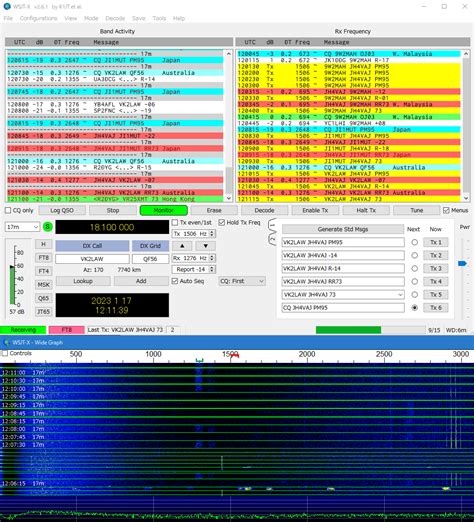Expand Tx 5 message dropdown
This screenshot has width=474, height=522.
pyautogui.click(x=400, y=295)
